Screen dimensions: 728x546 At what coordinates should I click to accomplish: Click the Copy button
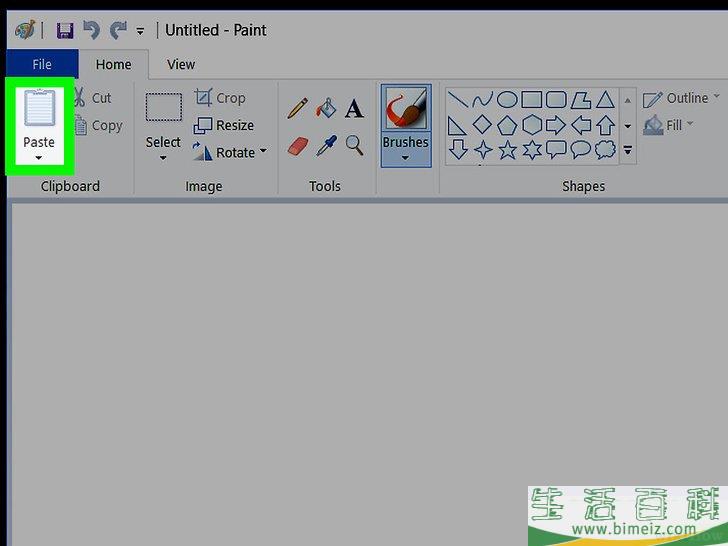click(98, 125)
